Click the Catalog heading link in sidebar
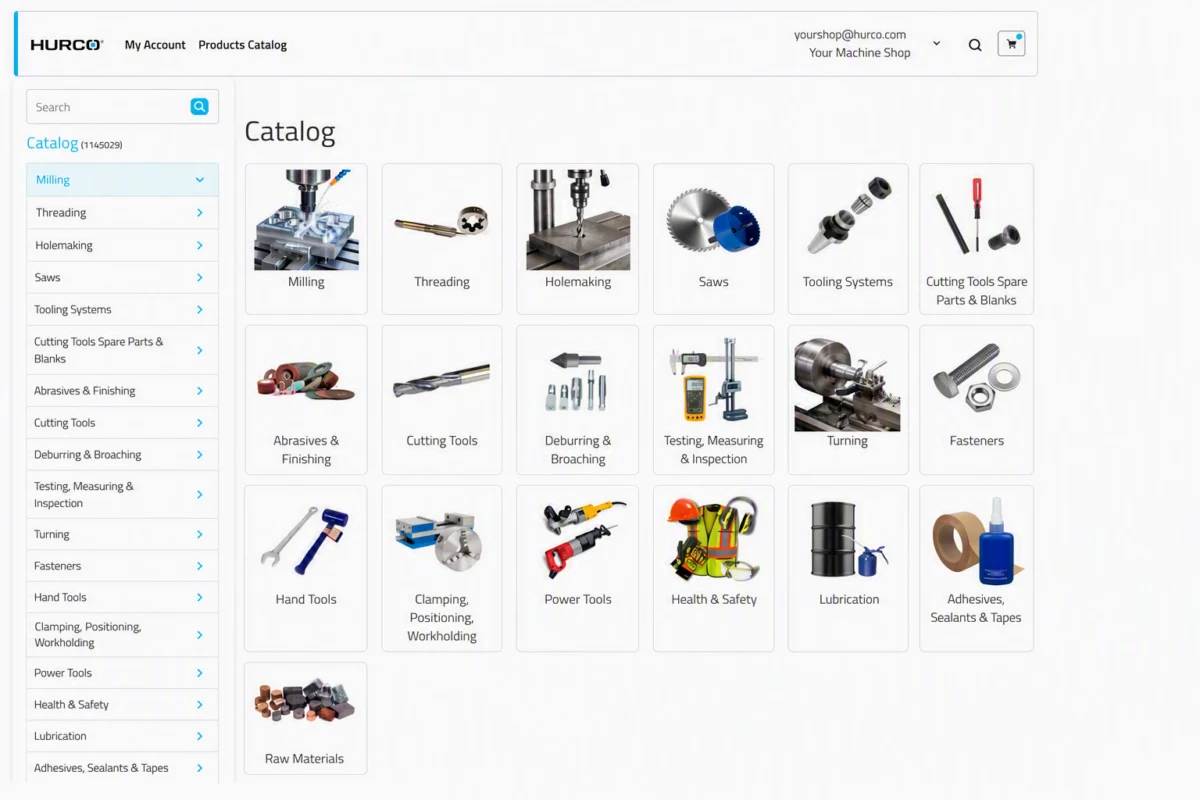 click(x=52, y=143)
